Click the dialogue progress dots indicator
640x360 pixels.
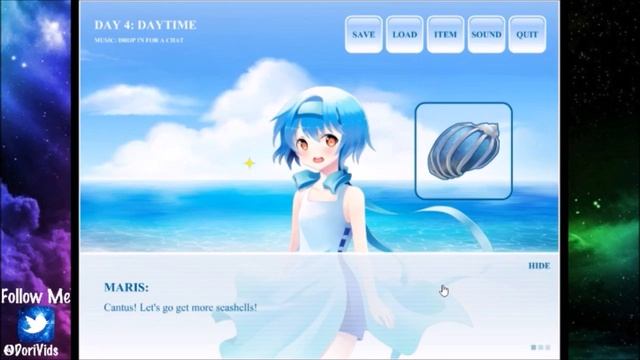pos(540,347)
